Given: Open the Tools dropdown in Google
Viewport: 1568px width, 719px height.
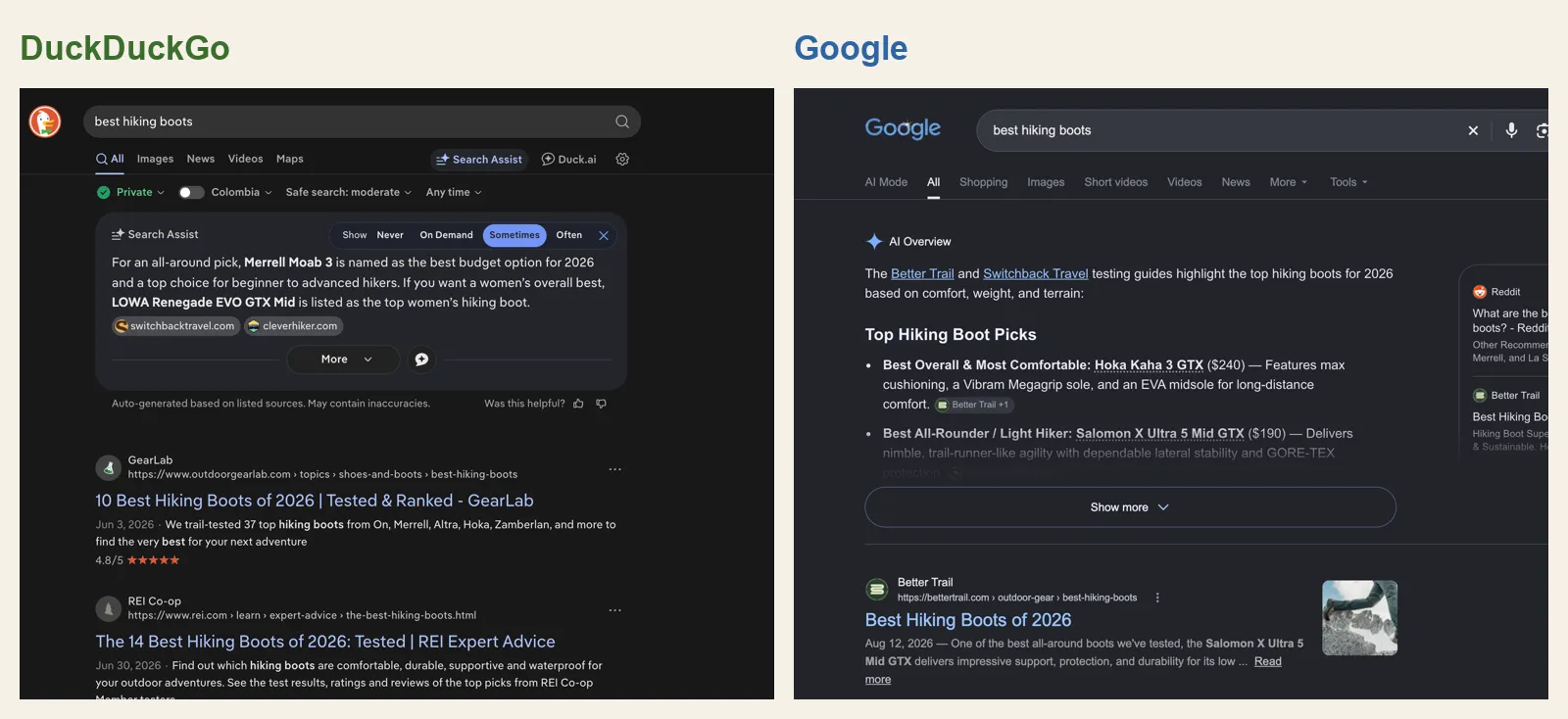Looking at the screenshot, I should point(1348,182).
